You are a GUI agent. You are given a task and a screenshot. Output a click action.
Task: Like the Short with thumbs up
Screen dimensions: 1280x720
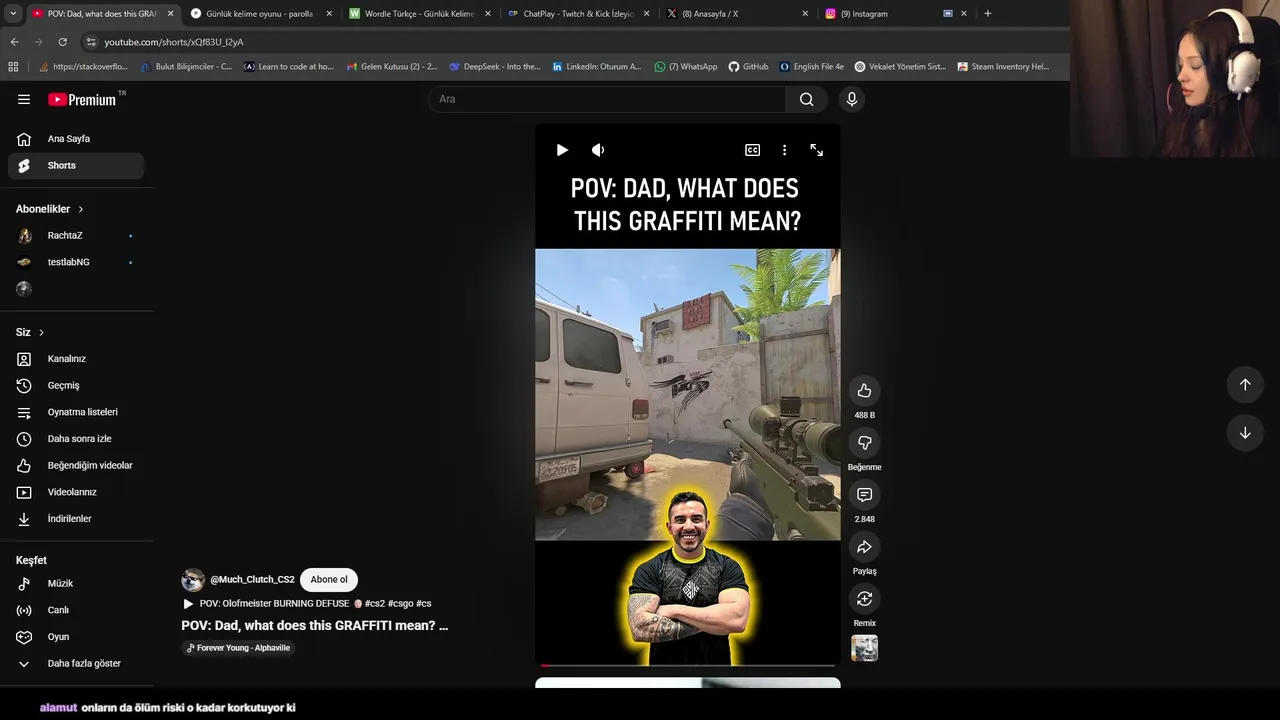coord(864,390)
